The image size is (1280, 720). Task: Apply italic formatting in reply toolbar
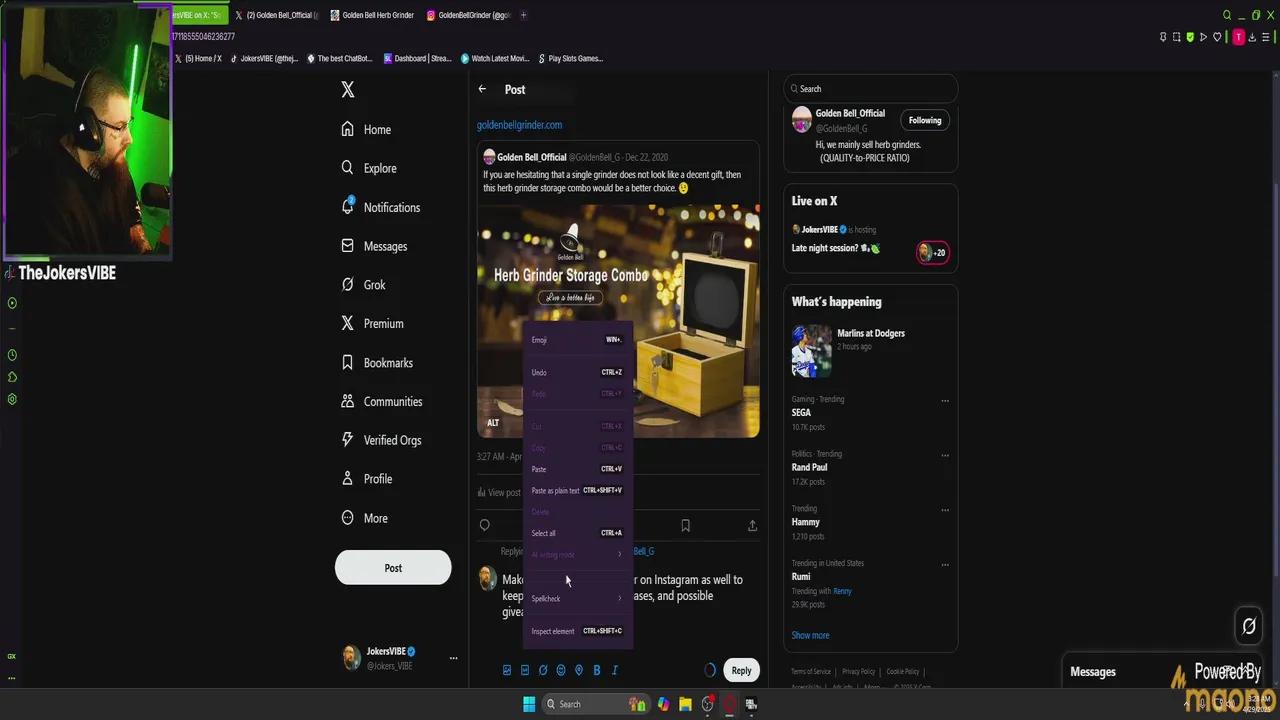pos(615,670)
